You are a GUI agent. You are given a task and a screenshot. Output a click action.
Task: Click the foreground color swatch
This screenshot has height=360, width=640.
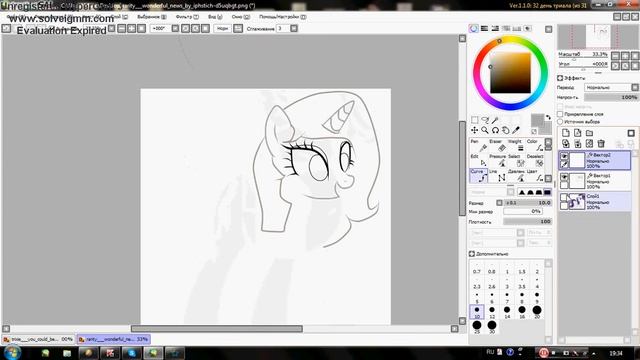pos(537,120)
